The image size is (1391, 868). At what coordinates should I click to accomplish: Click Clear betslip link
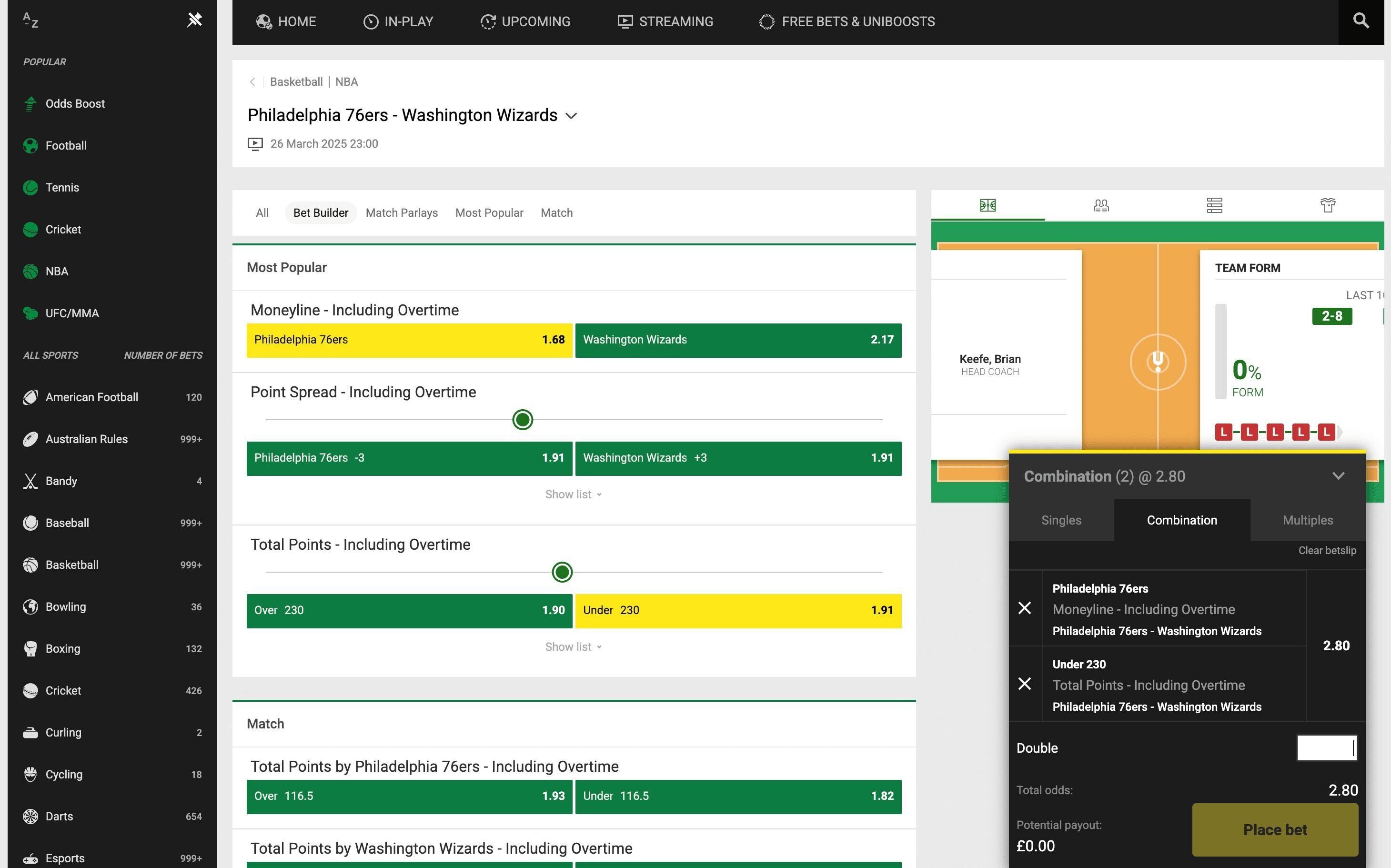point(1327,551)
